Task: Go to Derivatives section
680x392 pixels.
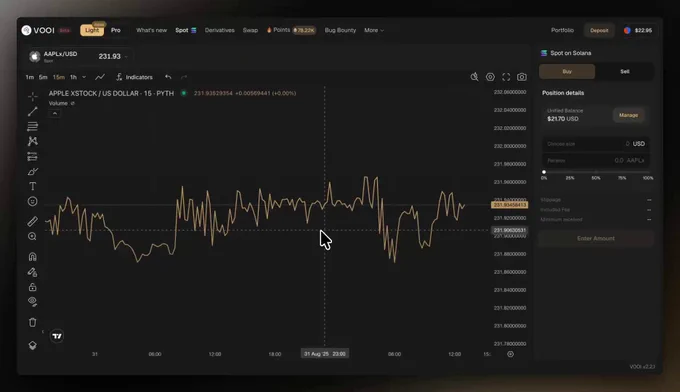Action: (219, 30)
